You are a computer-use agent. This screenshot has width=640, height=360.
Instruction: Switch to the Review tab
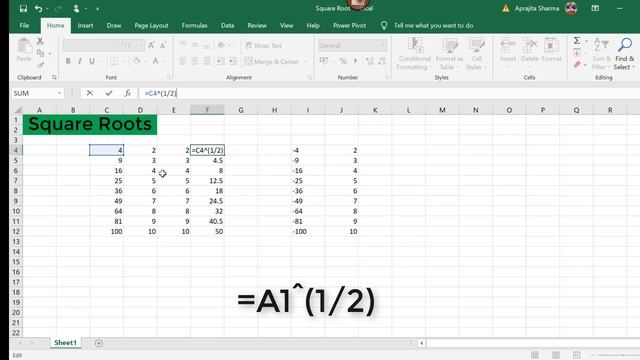tap(257, 25)
